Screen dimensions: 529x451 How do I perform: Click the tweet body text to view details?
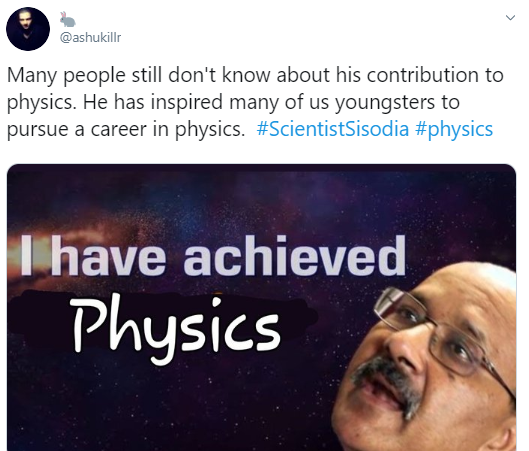(255, 102)
